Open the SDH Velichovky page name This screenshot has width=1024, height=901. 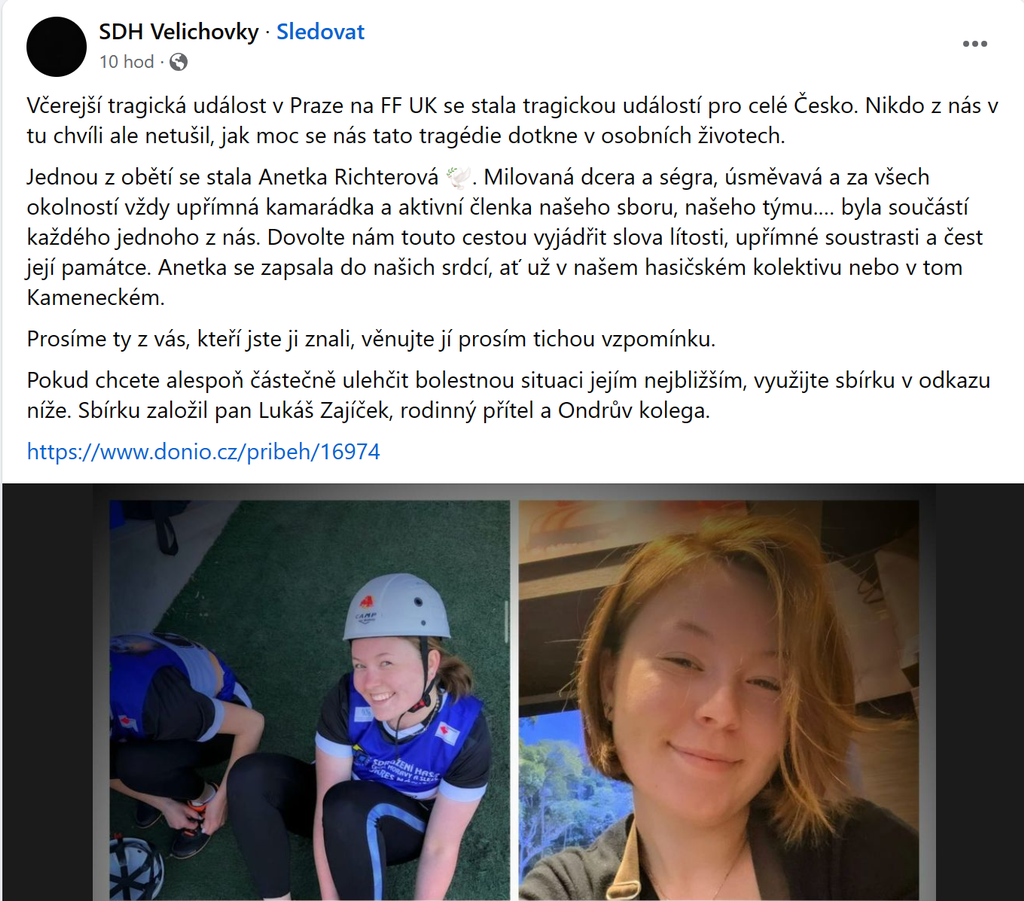pyautogui.click(x=179, y=31)
